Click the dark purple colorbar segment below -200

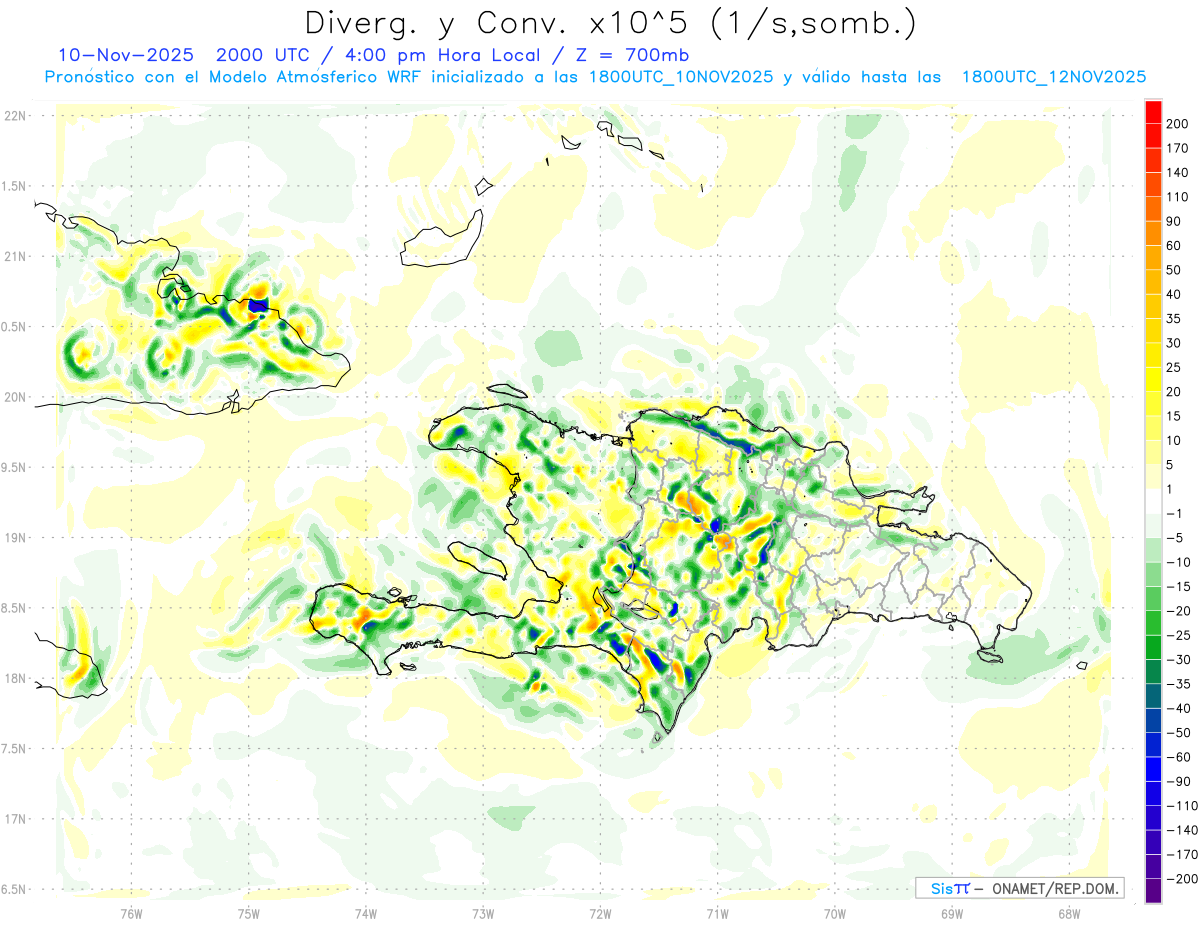[1153, 890]
